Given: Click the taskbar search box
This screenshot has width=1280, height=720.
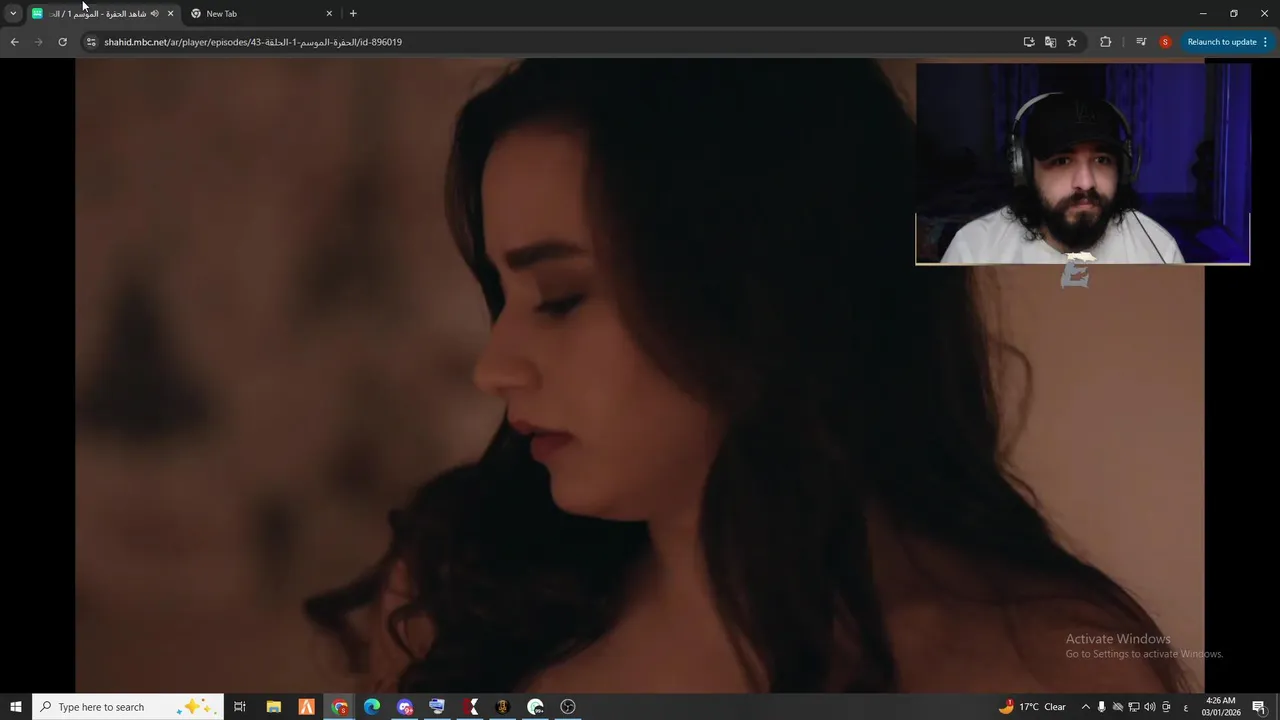Looking at the screenshot, I should (x=127, y=707).
